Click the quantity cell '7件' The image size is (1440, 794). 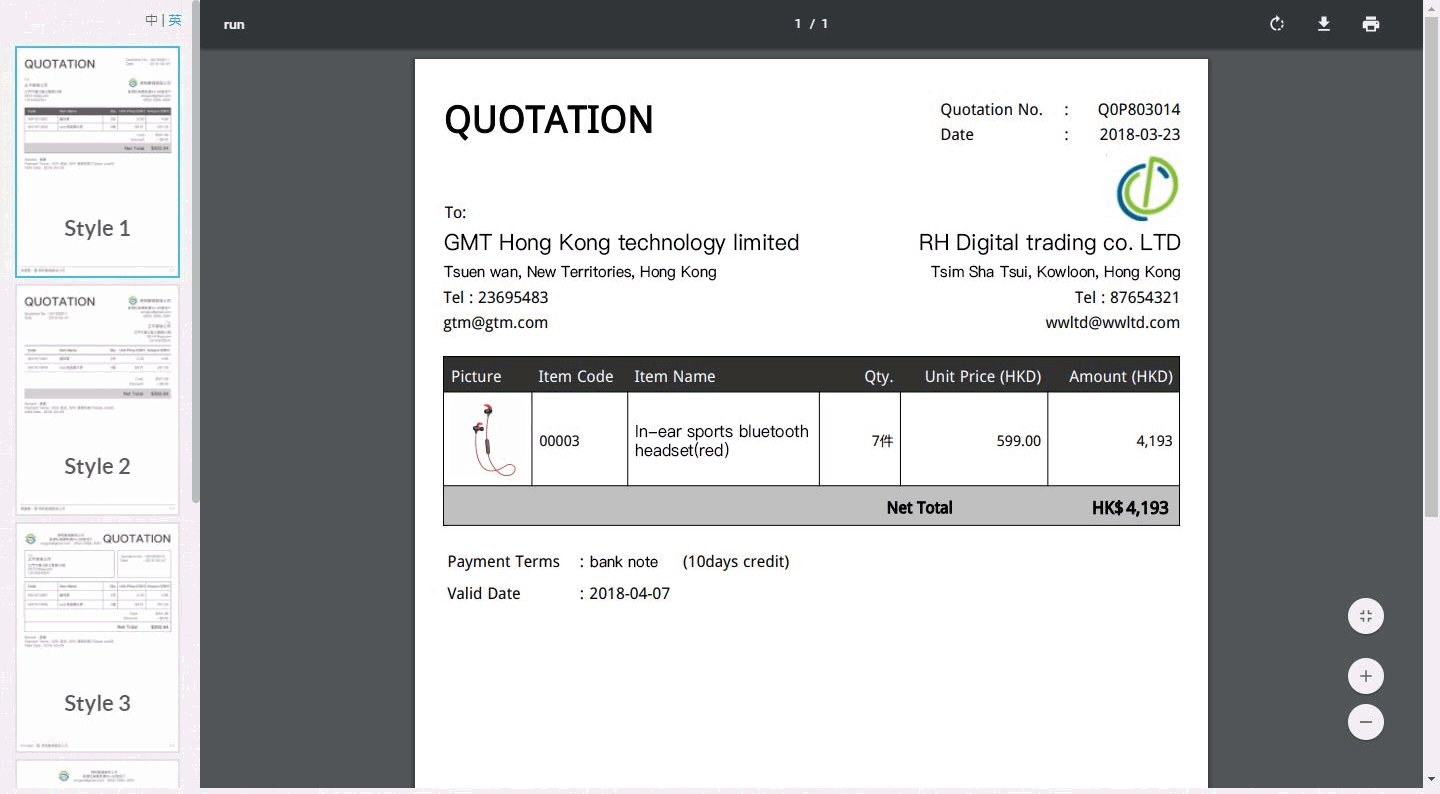[860, 440]
